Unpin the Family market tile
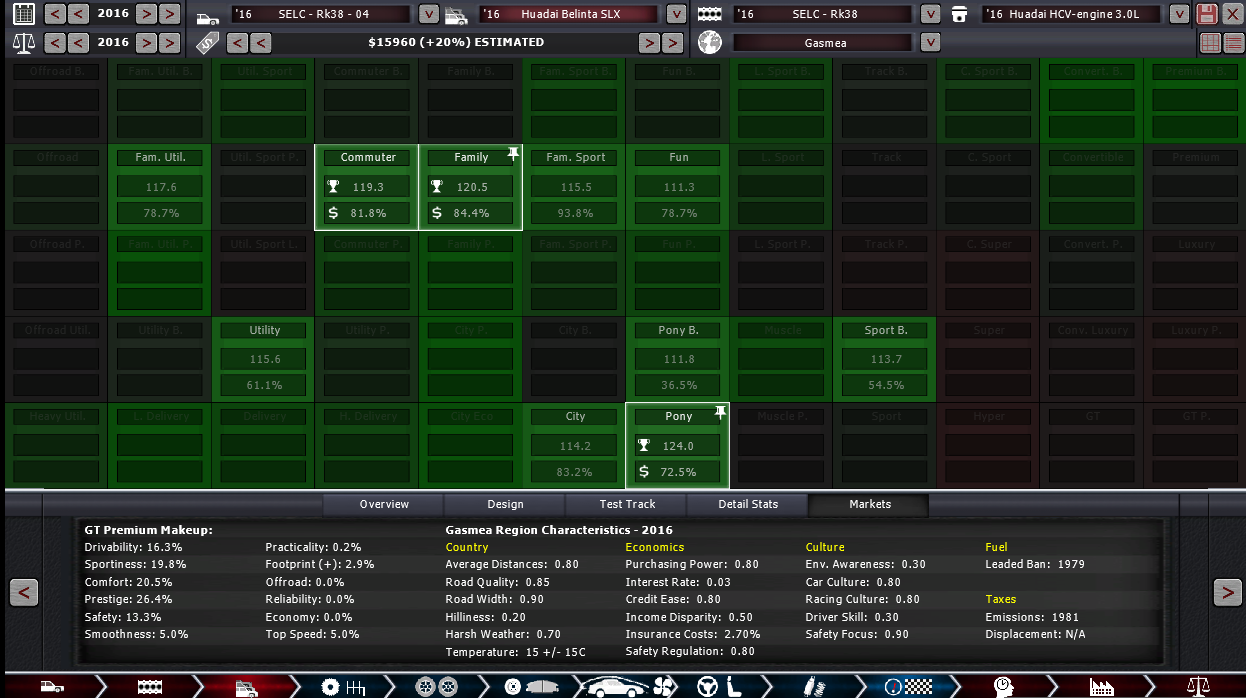 point(513,155)
